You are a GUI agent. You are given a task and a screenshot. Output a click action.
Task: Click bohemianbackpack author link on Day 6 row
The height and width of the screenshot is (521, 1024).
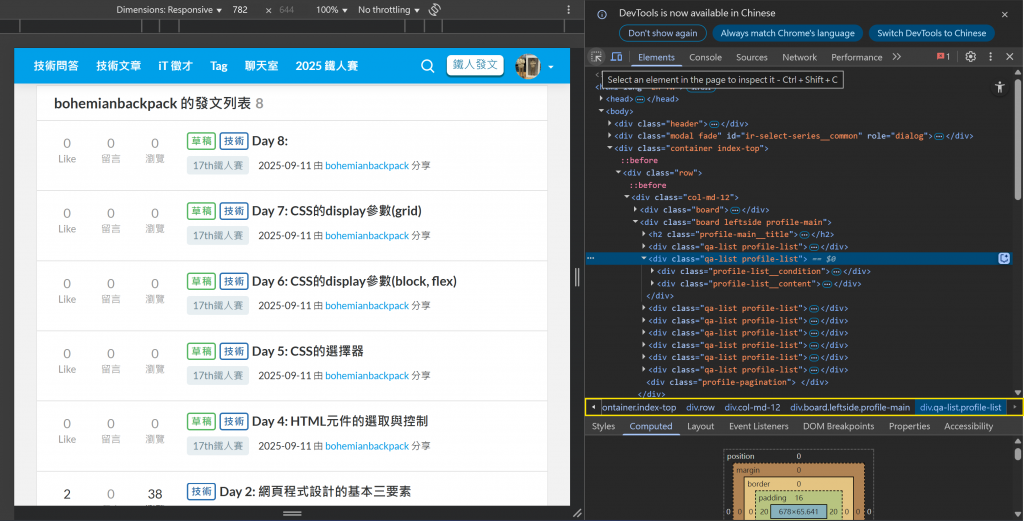(367, 306)
